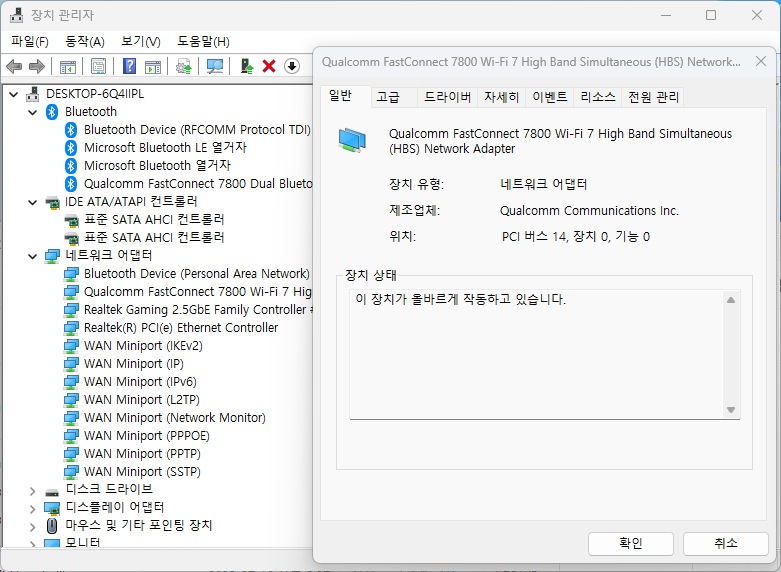Select Qualcomm FastConnect 7800 Wi-Fi 7 tree entry
781x572 pixels.
click(198, 292)
